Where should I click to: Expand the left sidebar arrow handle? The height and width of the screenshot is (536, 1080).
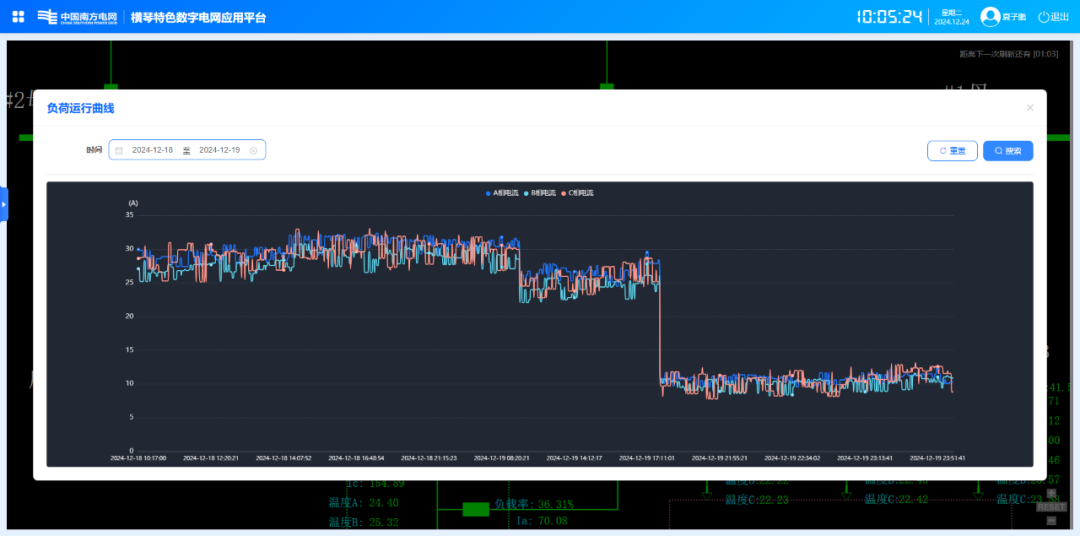(x=4, y=204)
